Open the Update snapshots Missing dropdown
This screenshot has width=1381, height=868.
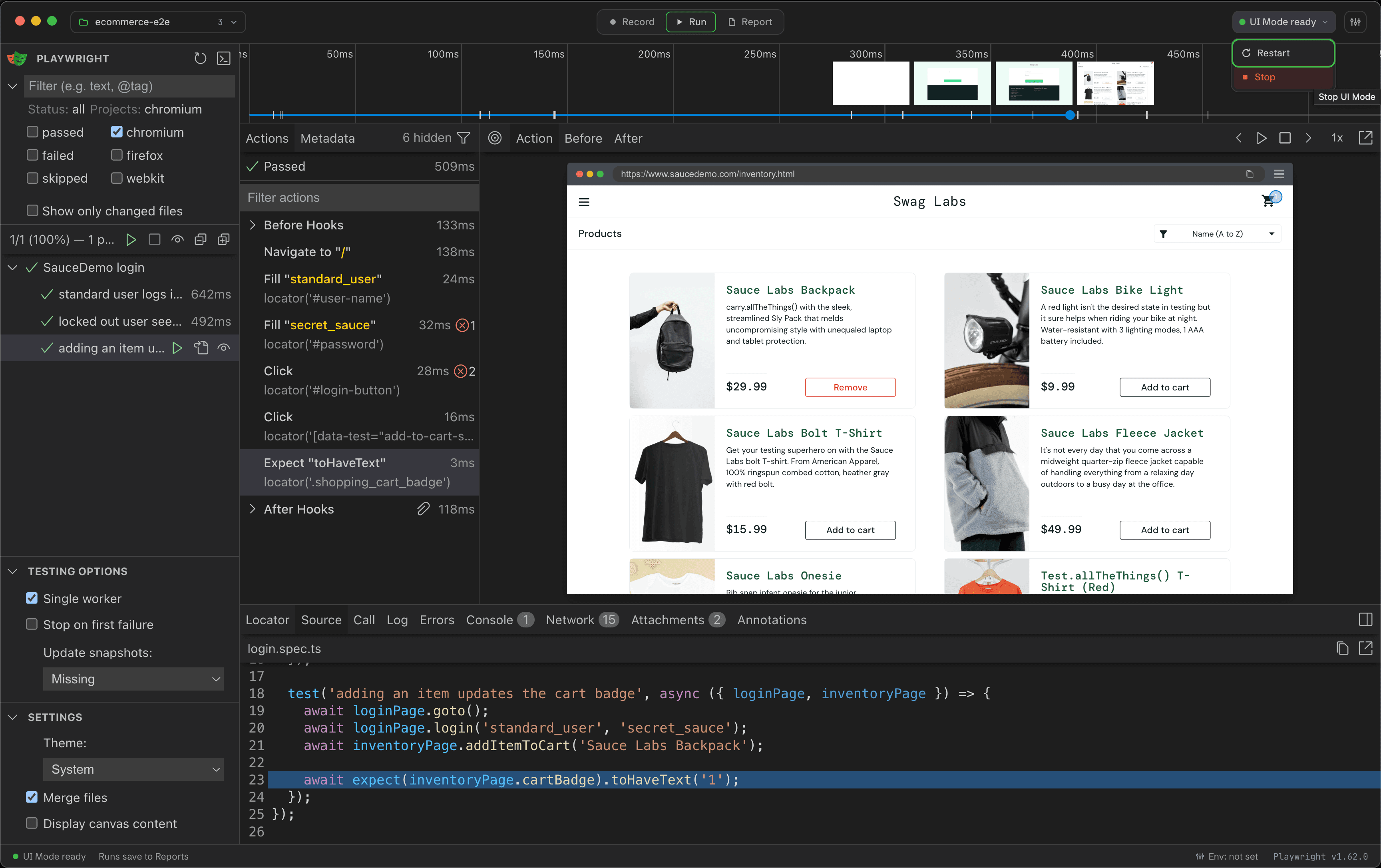pyautogui.click(x=133, y=679)
